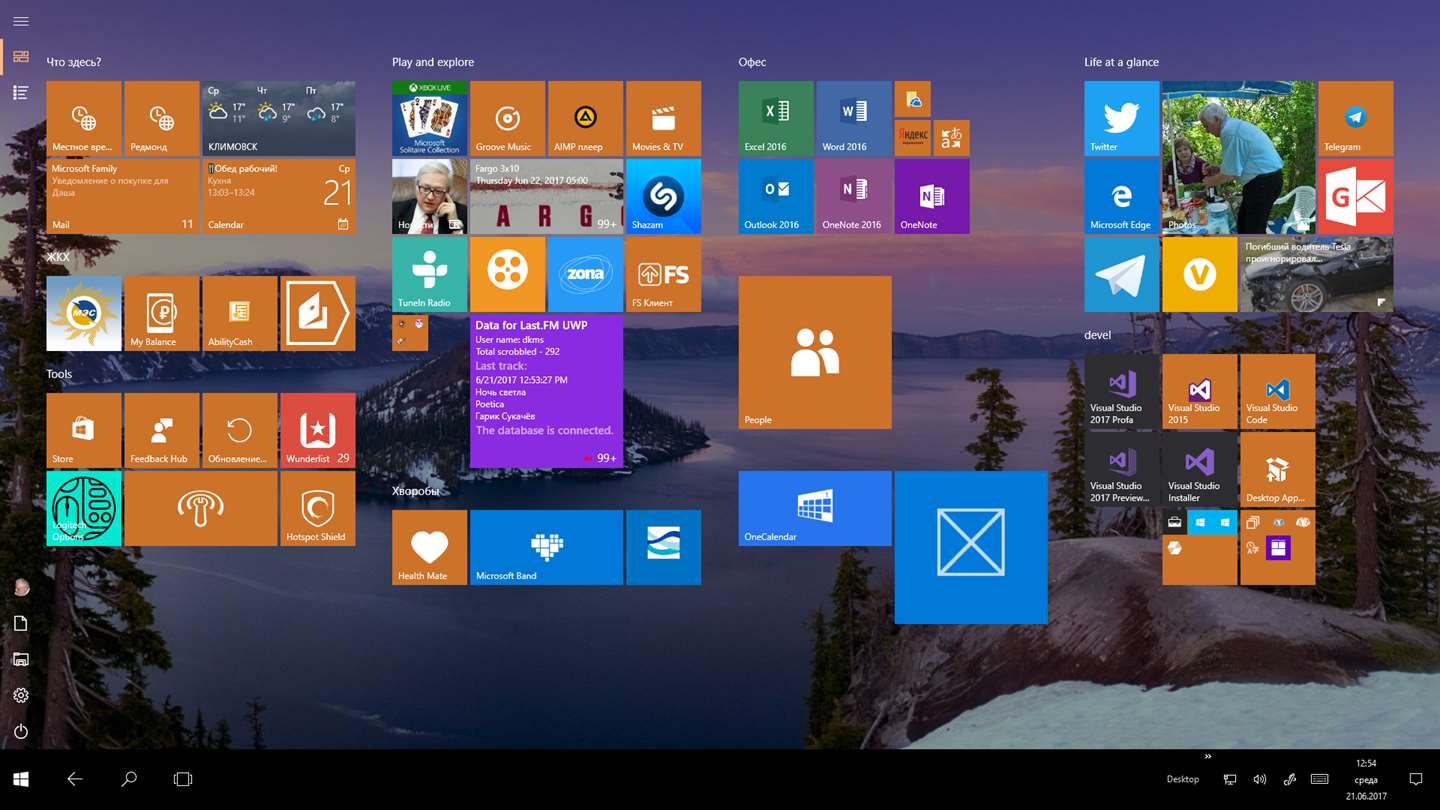
Task: Open Excel 2016 tile
Action: 776,118
